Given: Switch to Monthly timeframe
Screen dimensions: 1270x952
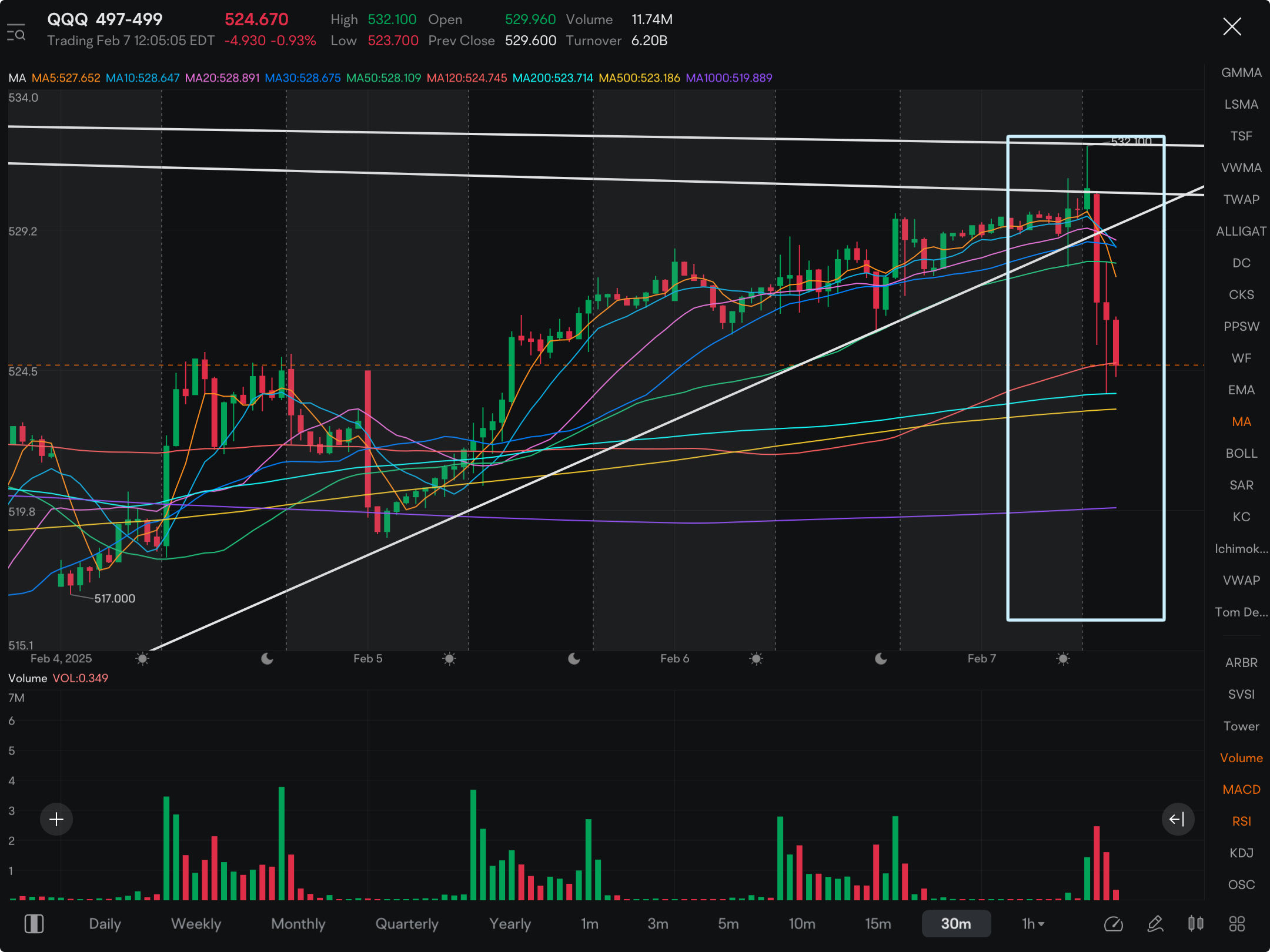Looking at the screenshot, I should (x=298, y=924).
